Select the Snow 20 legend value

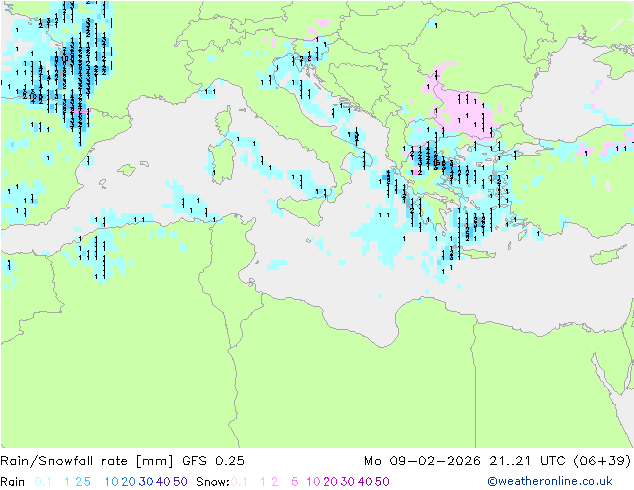(x=330, y=482)
